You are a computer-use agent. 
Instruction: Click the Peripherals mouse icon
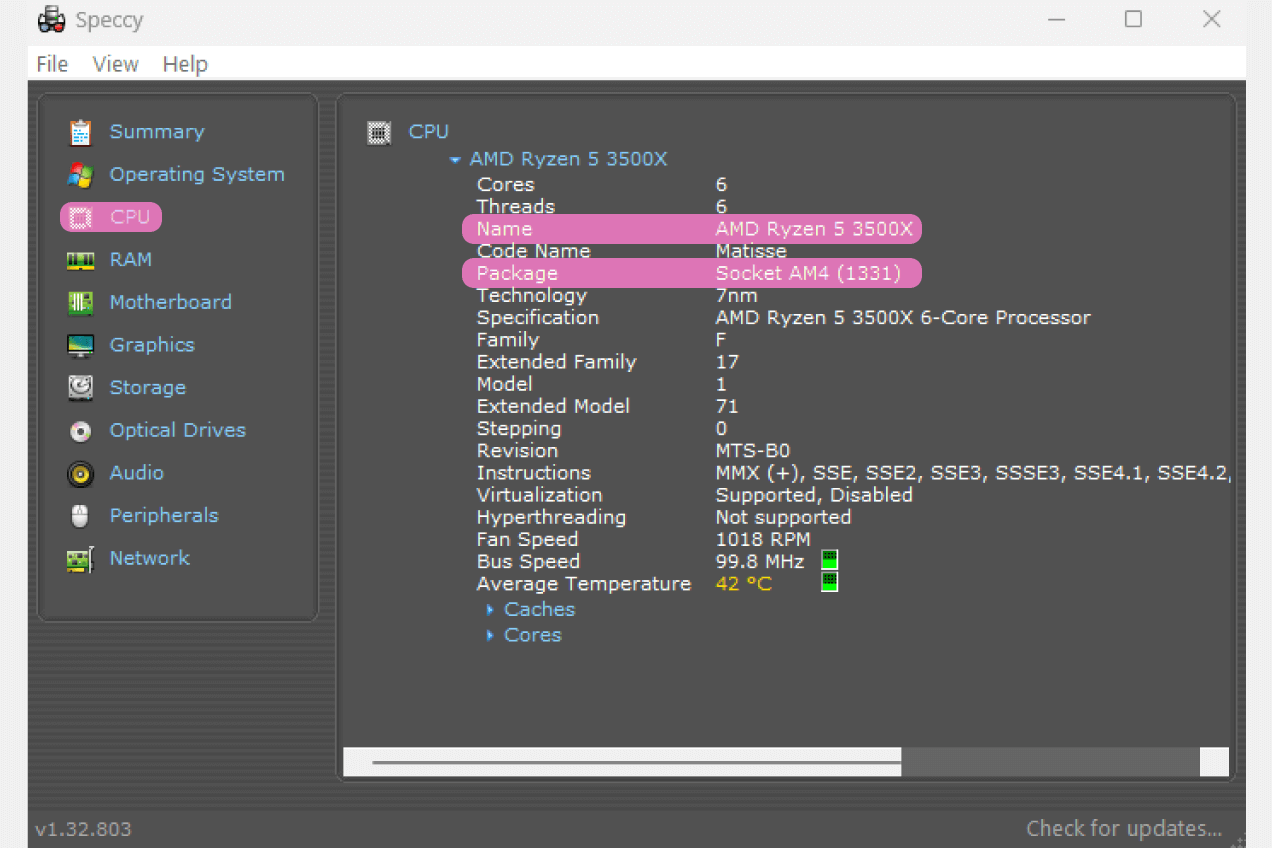[x=80, y=516]
